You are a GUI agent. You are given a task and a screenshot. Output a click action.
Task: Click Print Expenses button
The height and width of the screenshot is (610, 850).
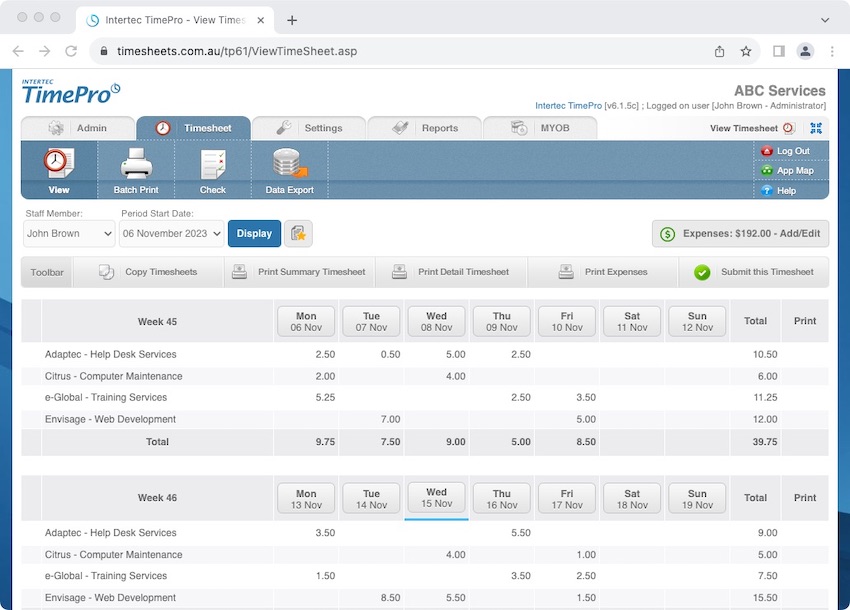coord(603,272)
